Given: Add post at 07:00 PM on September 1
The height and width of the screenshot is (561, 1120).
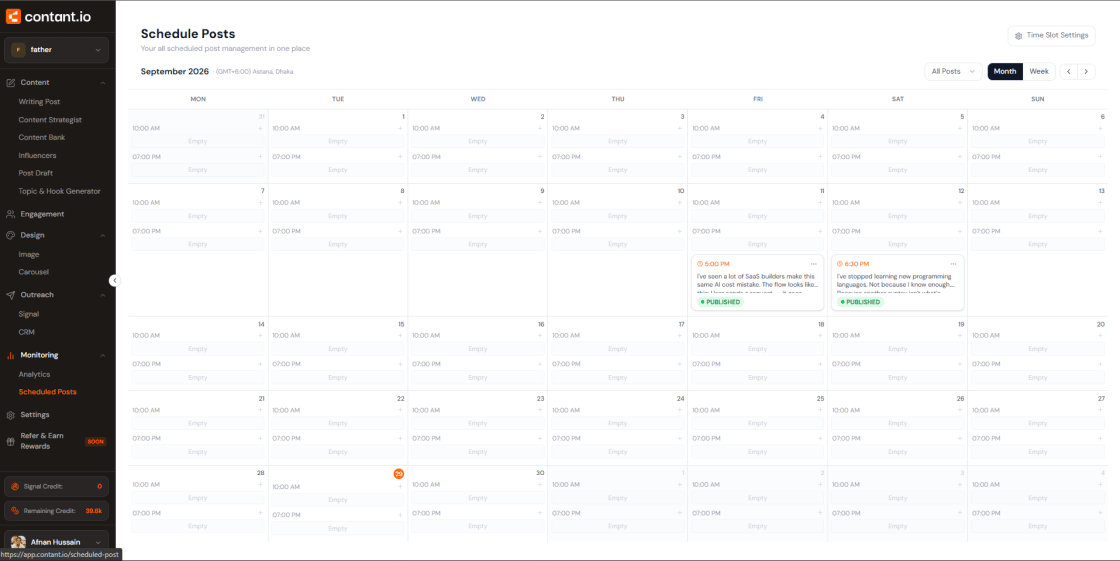Looking at the screenshot, I should coord(400,157).
